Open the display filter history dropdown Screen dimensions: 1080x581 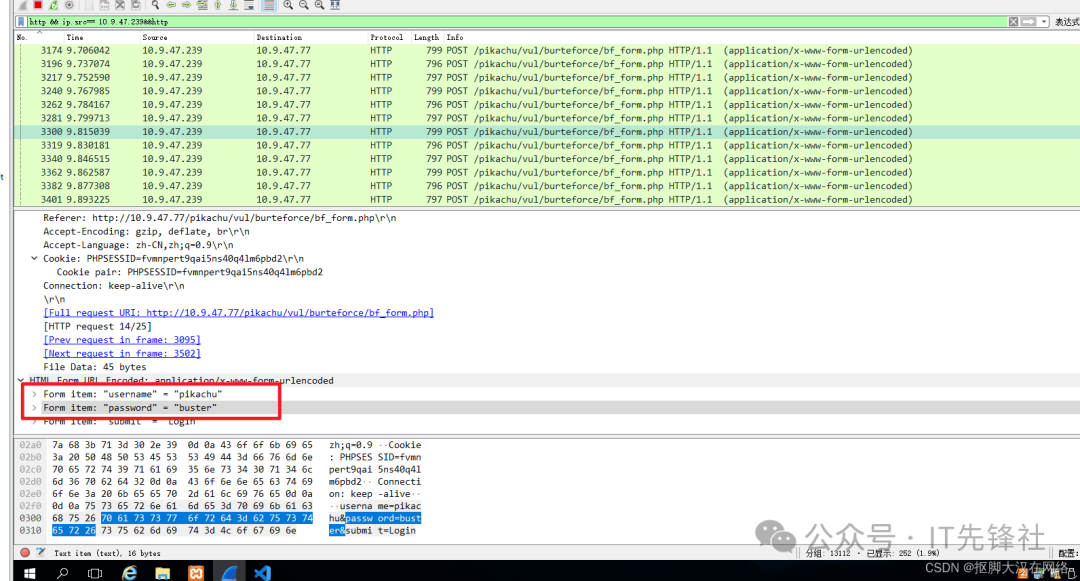[1045, 21]
